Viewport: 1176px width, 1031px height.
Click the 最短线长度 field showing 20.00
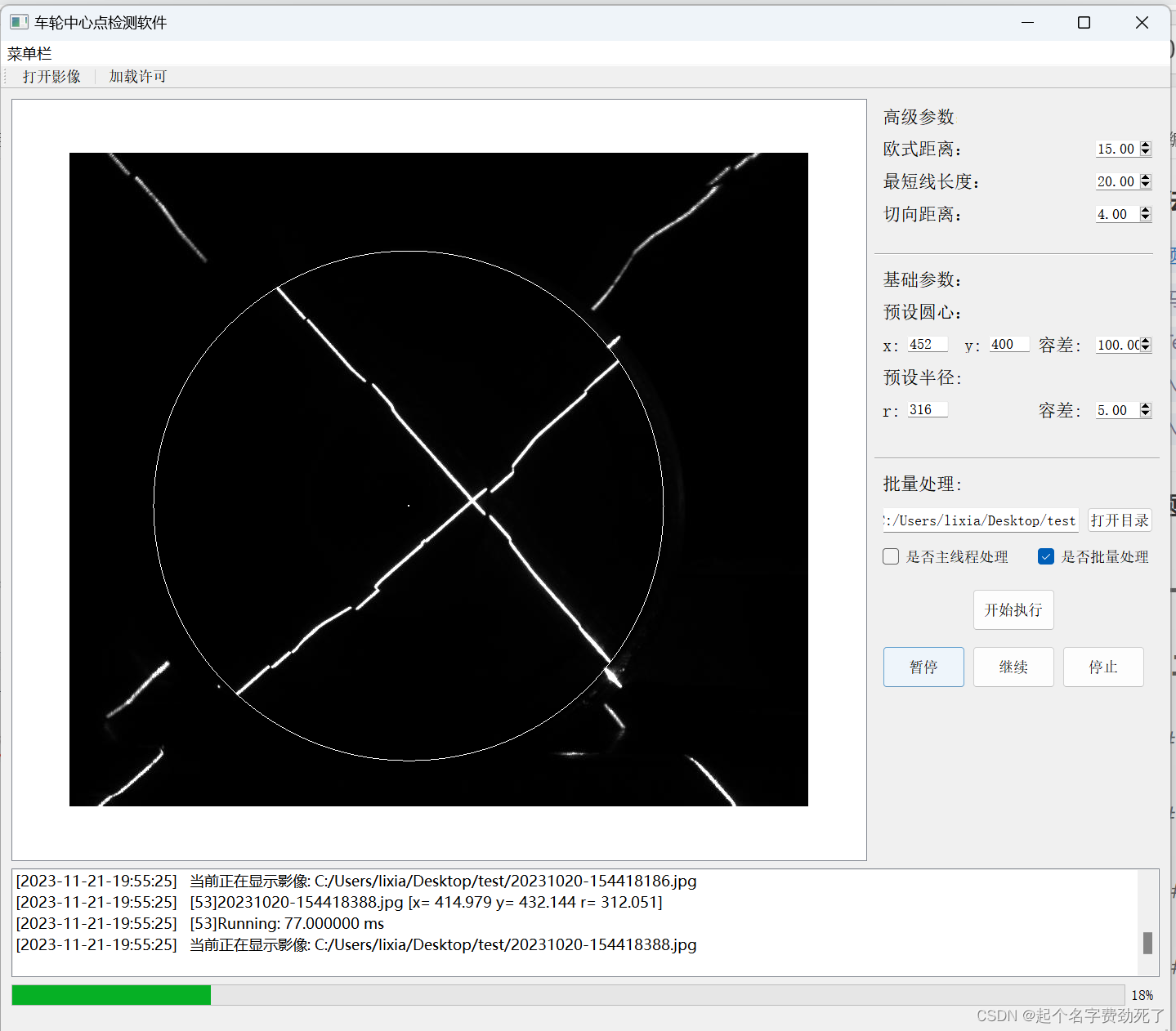(1117, 181)
